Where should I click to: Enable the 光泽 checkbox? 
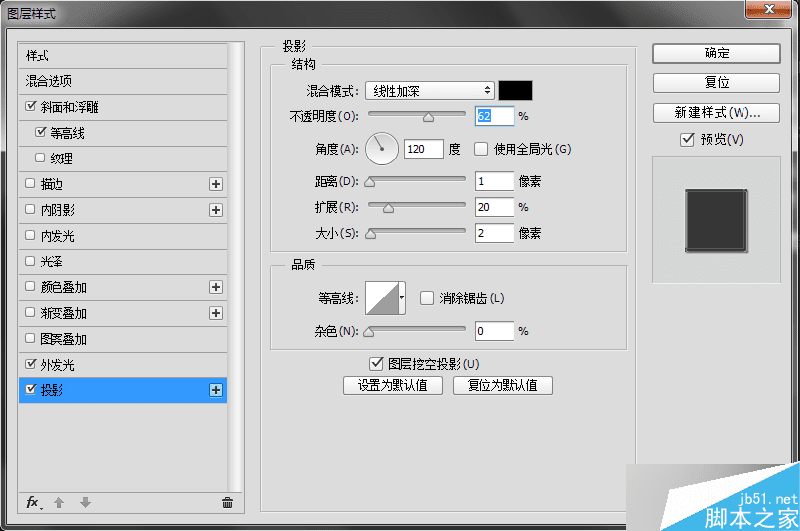coord(30,261)
